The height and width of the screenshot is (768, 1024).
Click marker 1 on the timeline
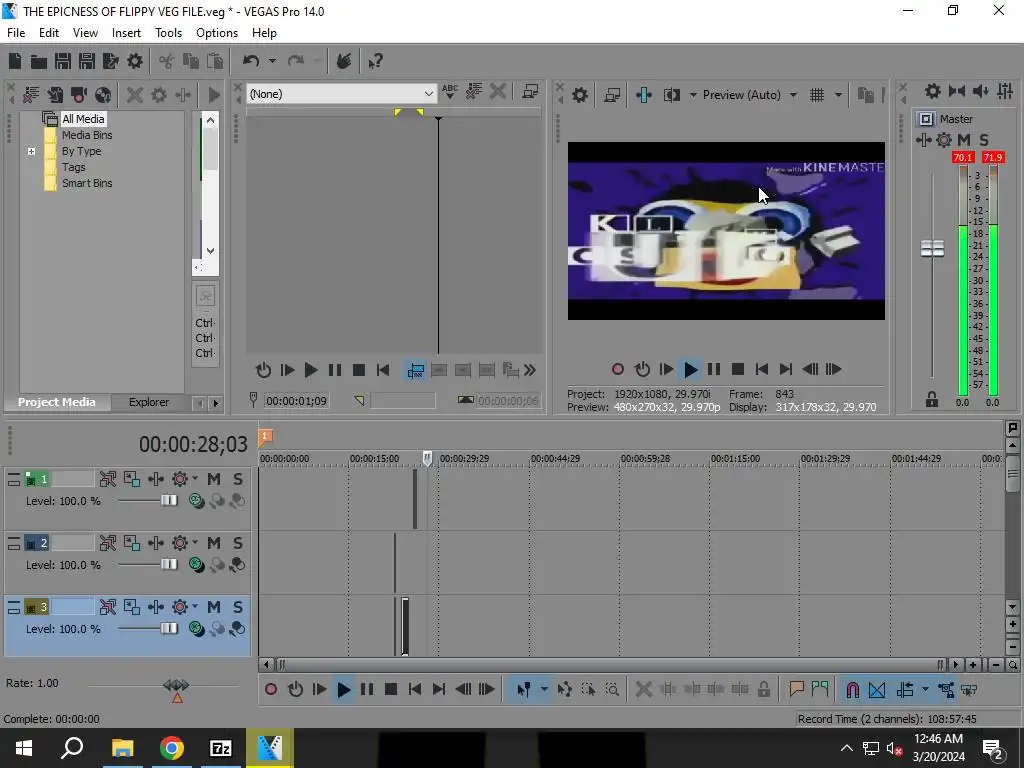(x=265, y=436)
